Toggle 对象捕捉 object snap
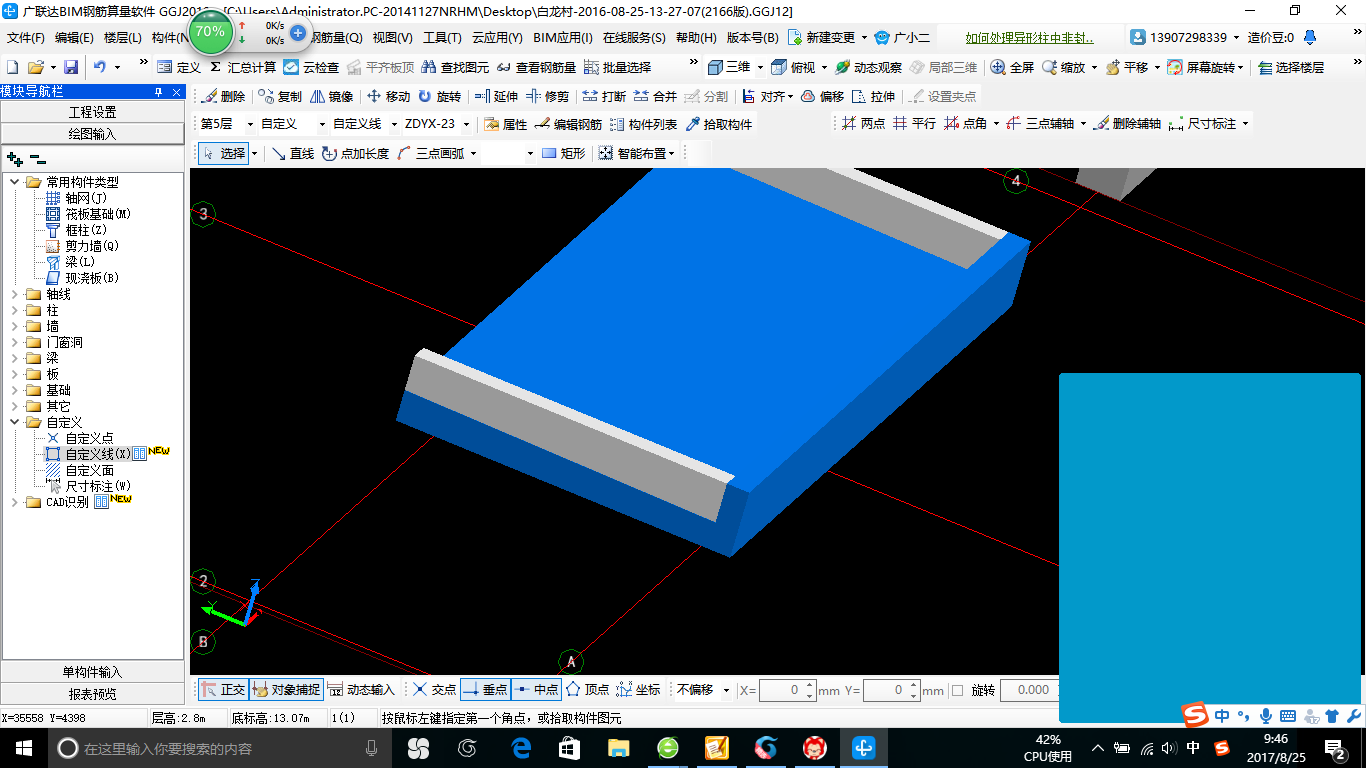 (x=286, y=689)
